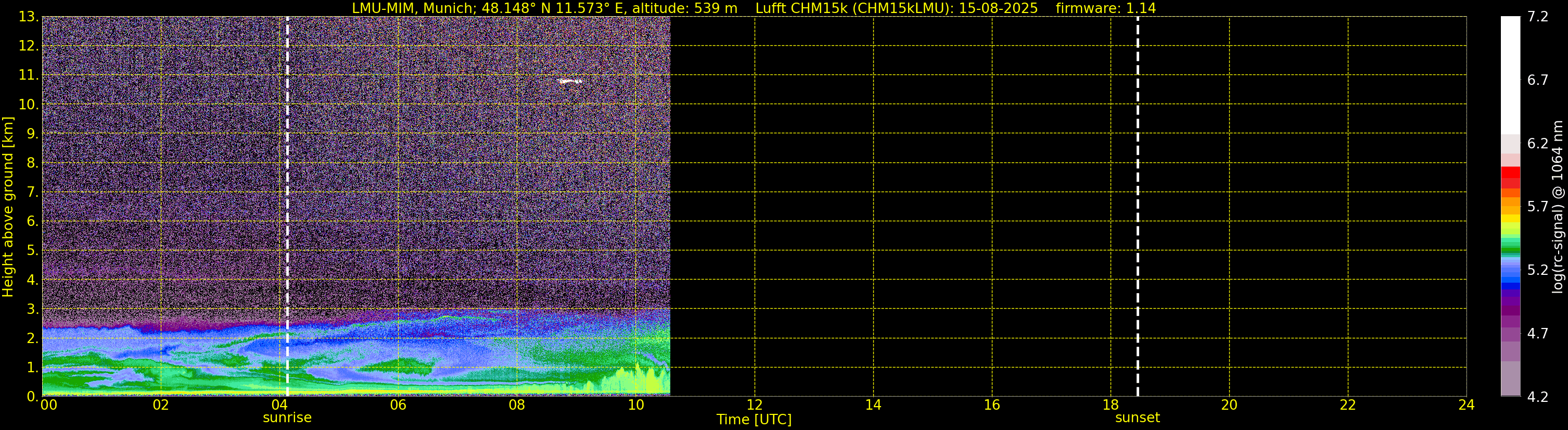Image resolution: width=1568 pixels, height=430 pixels.
Task: Click the 'firmware: 1.14' text
Action: (1105, 8)
